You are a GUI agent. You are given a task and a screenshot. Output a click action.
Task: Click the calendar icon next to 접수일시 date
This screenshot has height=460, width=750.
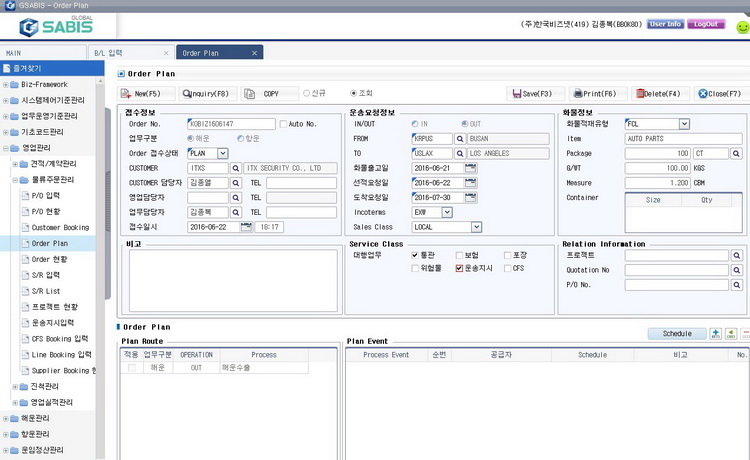(x=246, y=227)
